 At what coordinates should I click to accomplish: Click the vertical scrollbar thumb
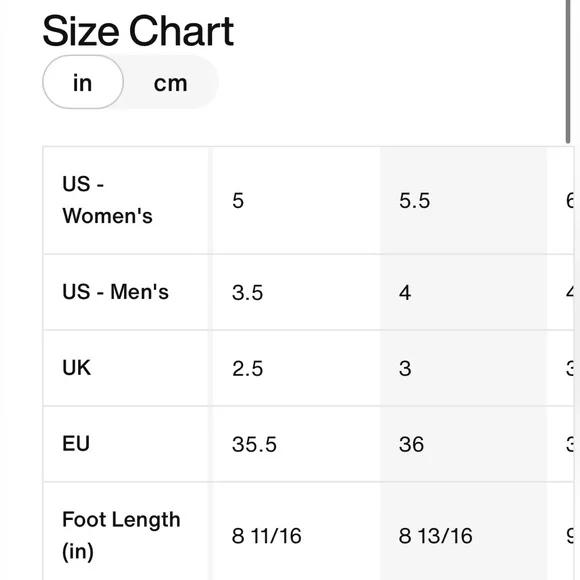(568, 71)
